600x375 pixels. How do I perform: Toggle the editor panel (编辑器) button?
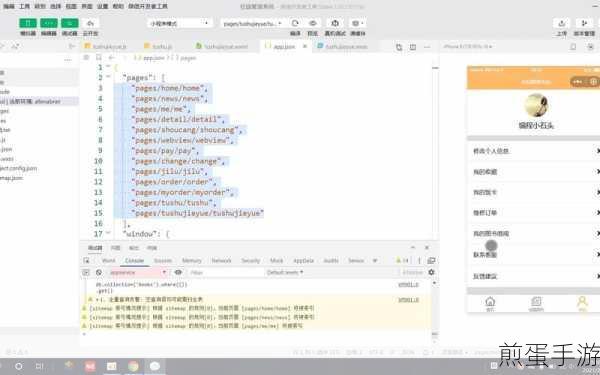click(x=49, y=23)
